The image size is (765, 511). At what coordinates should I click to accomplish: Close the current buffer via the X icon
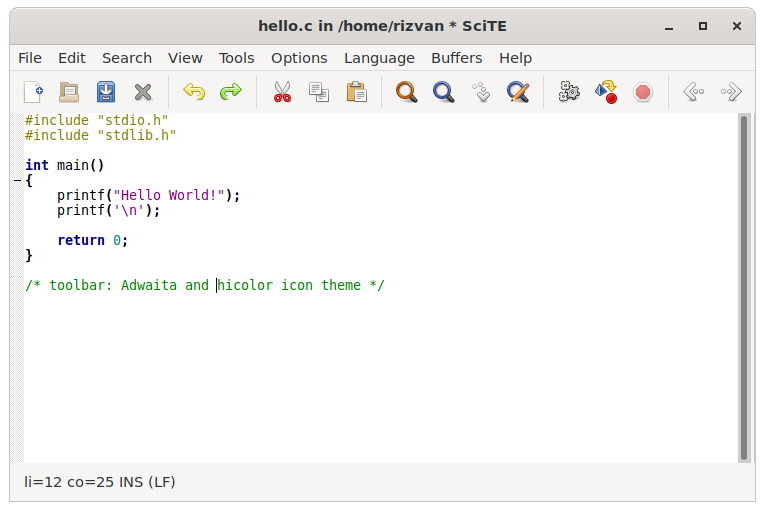pyautogui.click(x=143, y=92)
